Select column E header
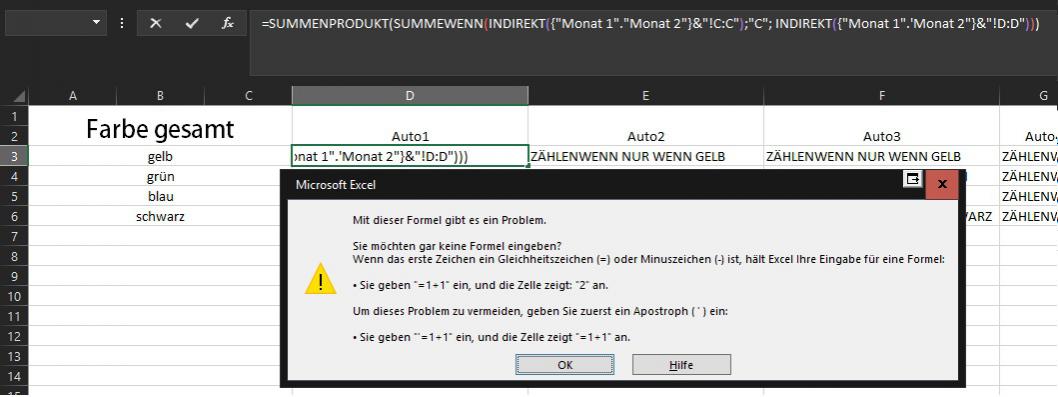 [646, 96]
